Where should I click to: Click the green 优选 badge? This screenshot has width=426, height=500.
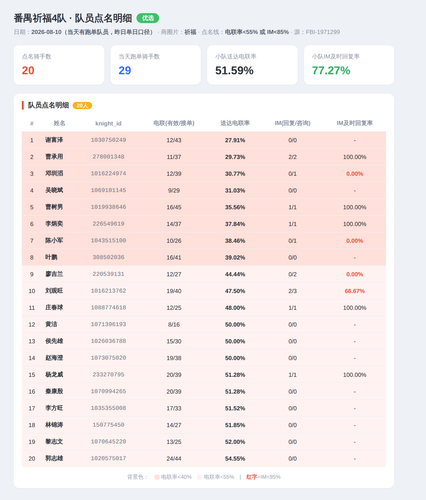148,18
